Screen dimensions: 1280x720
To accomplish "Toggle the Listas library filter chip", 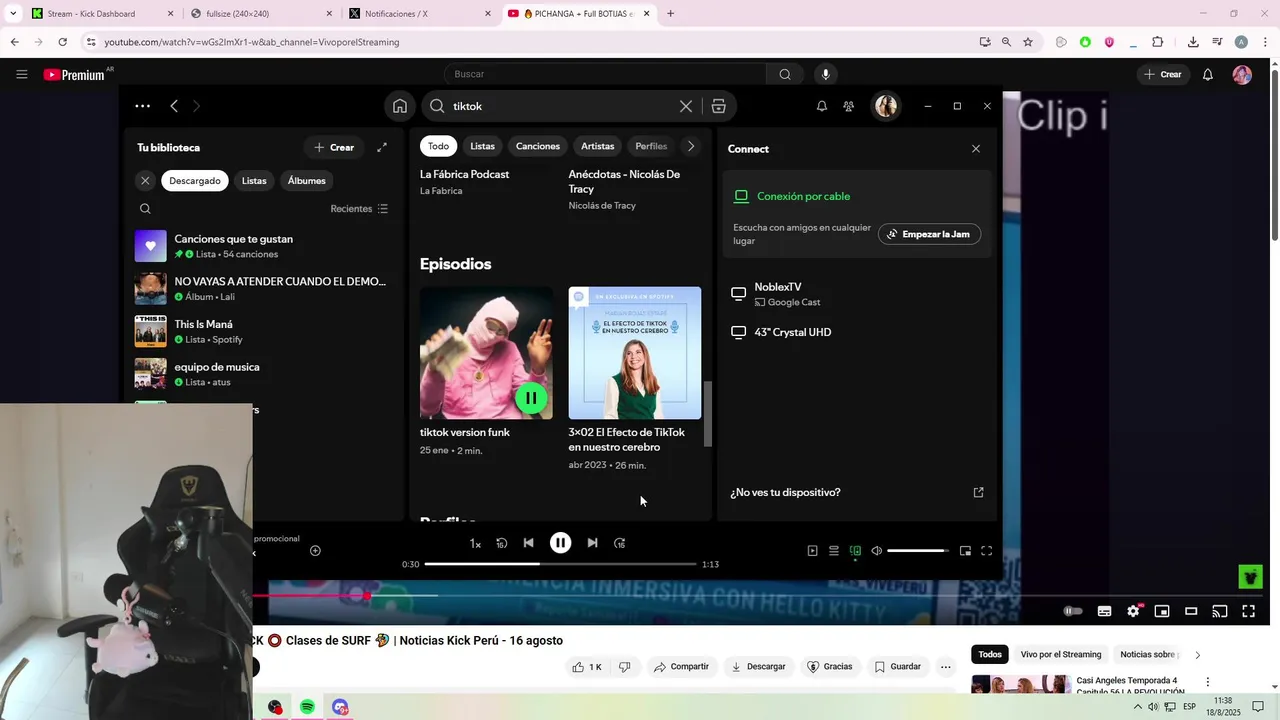I will point(254,181).
